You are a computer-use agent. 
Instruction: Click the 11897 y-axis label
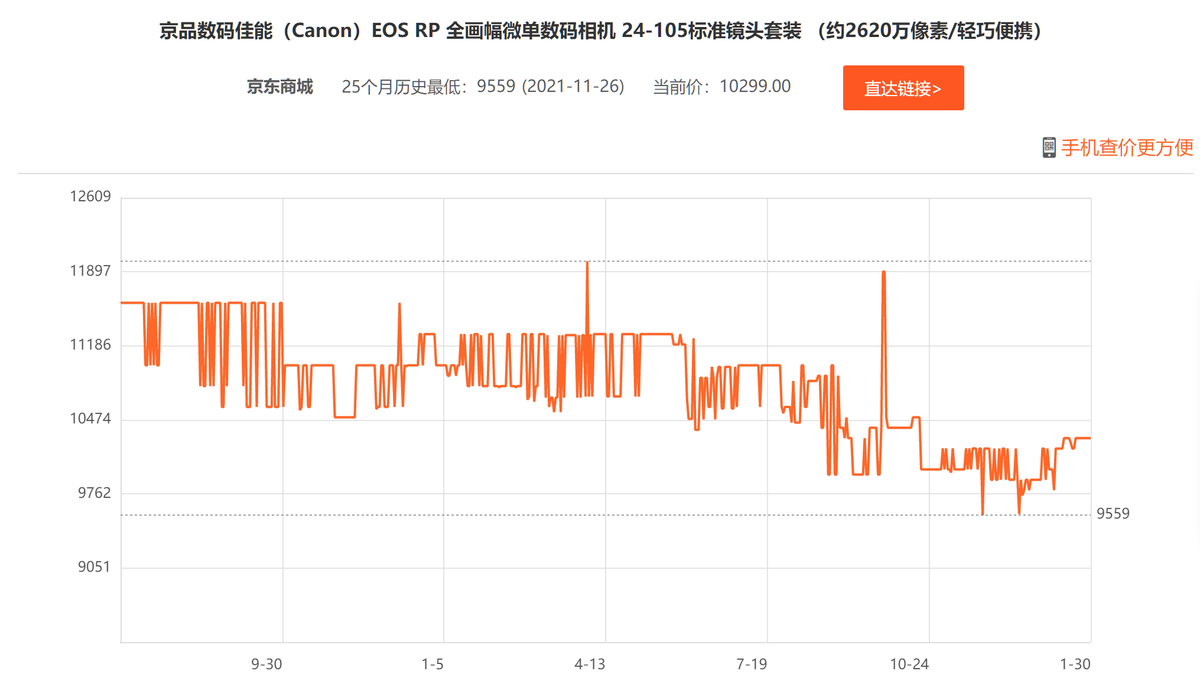[x=89, y=271]
